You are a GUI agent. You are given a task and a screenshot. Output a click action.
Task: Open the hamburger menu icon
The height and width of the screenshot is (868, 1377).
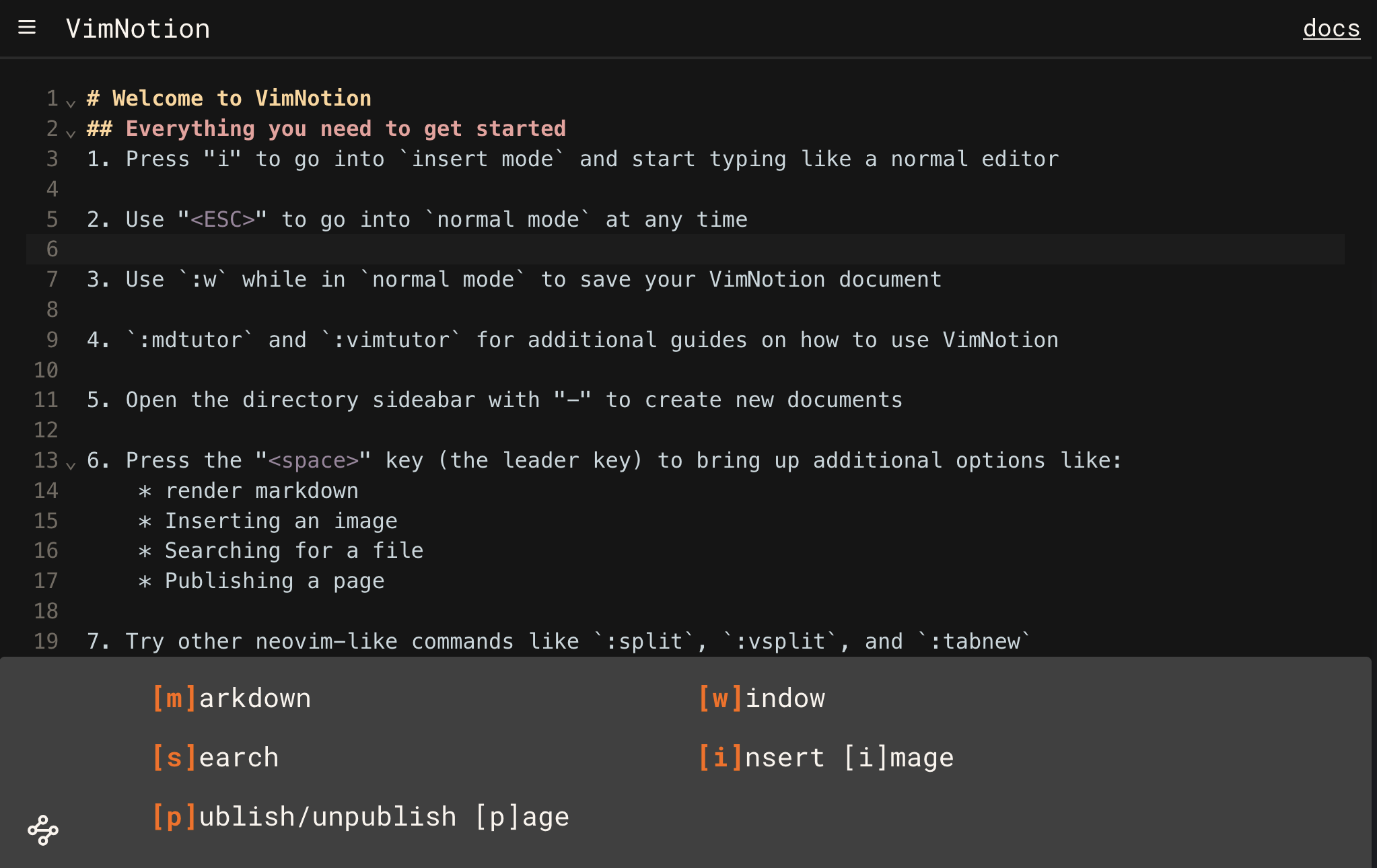27,28
